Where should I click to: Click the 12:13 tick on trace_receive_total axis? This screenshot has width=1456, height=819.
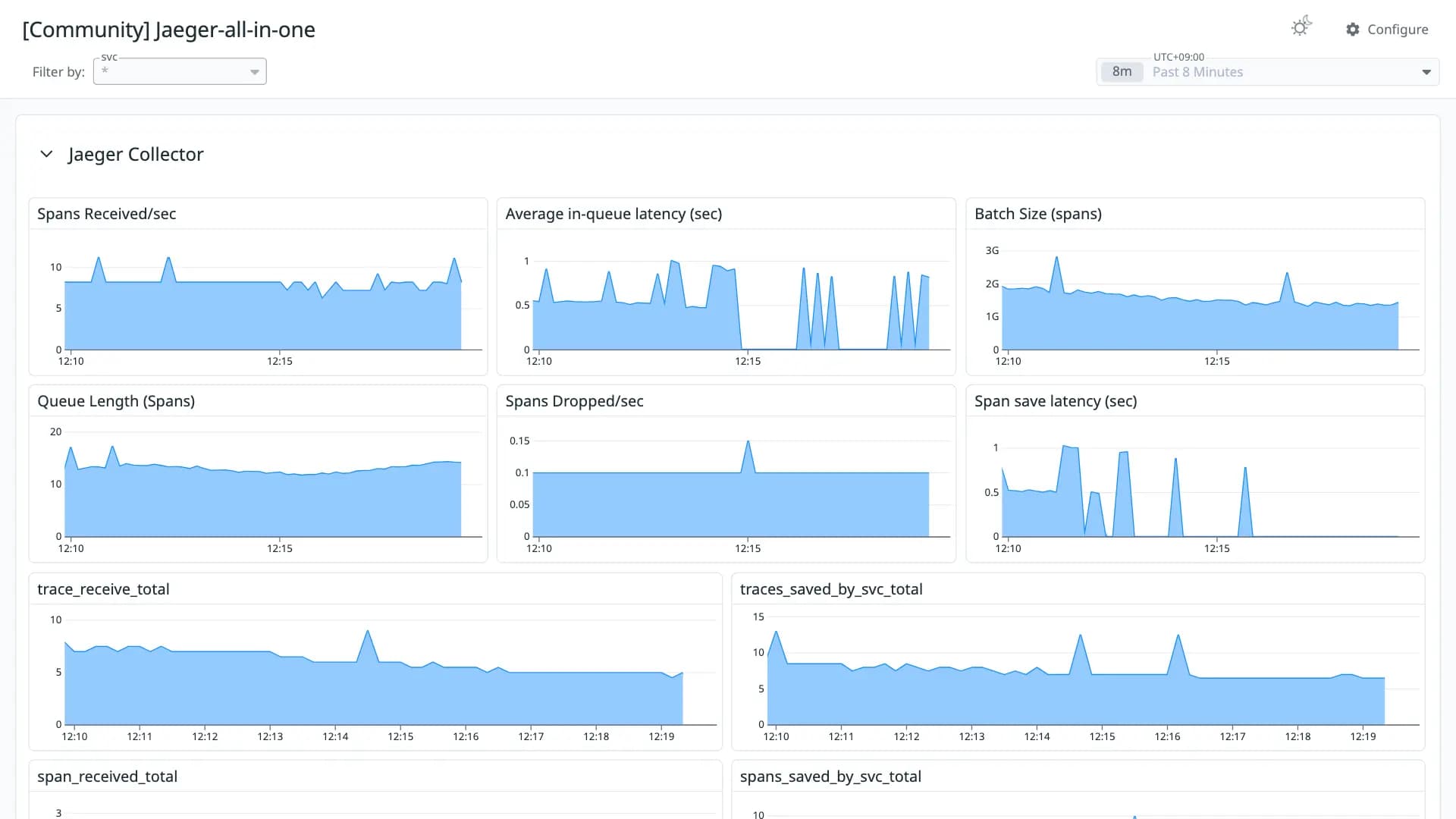click(x=270, y=736)
